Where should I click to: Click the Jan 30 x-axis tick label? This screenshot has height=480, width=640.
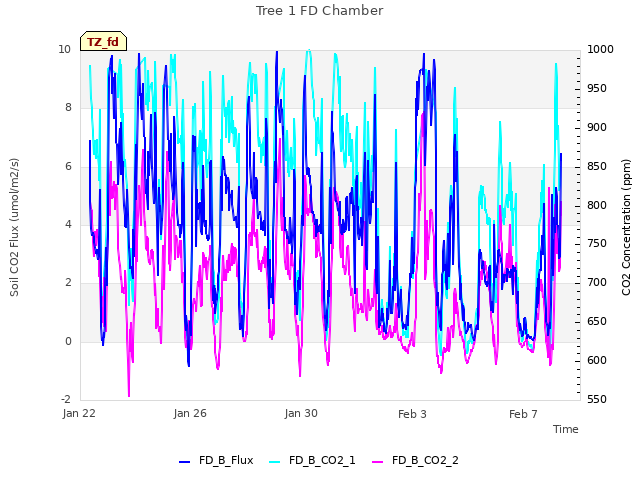(301, 413)
